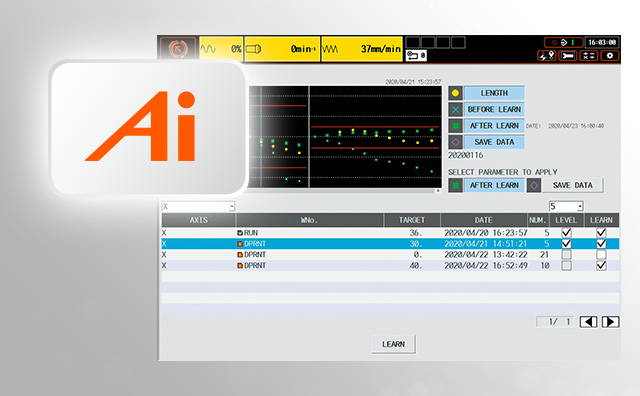Open the axis X dropdown
The height and width of the screenshot is (396, 640).
198,207
